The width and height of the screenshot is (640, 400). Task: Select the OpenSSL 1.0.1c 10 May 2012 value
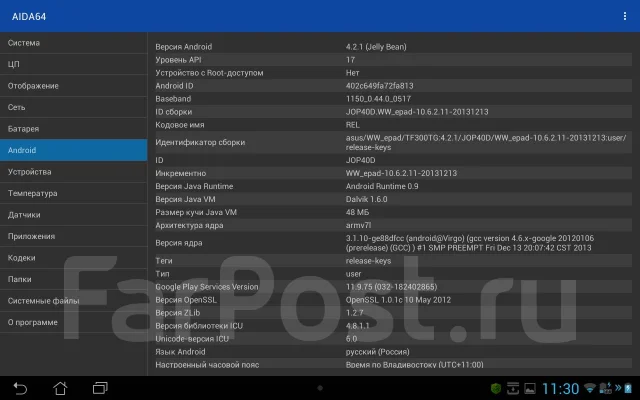(x=398, y=300)
